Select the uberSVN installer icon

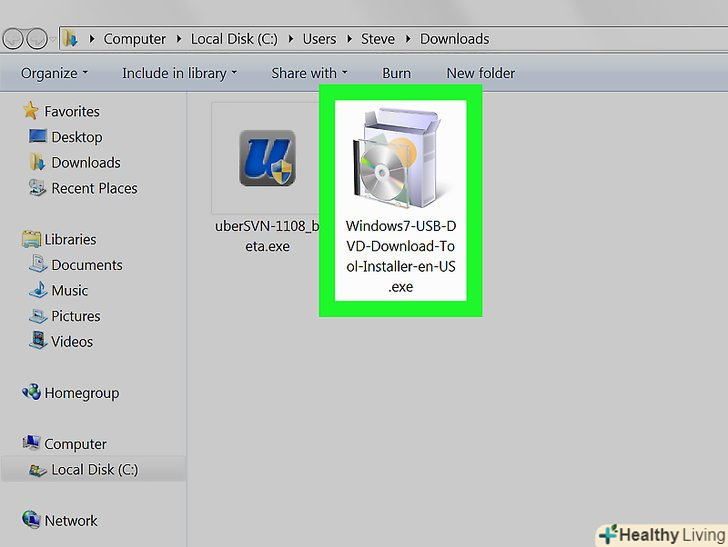click(267, 158)
